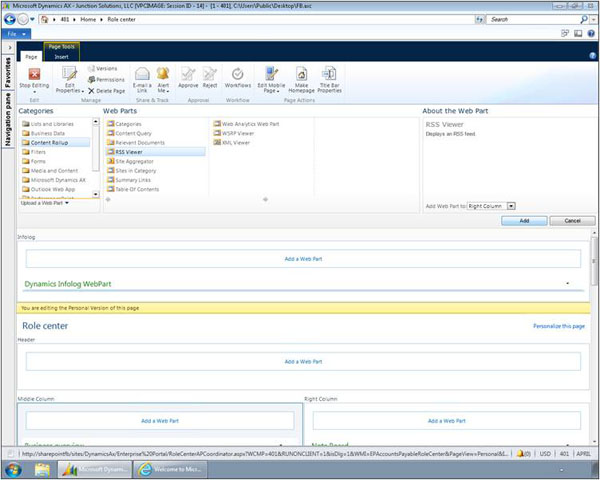Viewport: 600px width, 480px height.
Task: Click the help question mark icon
Action: click(591, 34)
